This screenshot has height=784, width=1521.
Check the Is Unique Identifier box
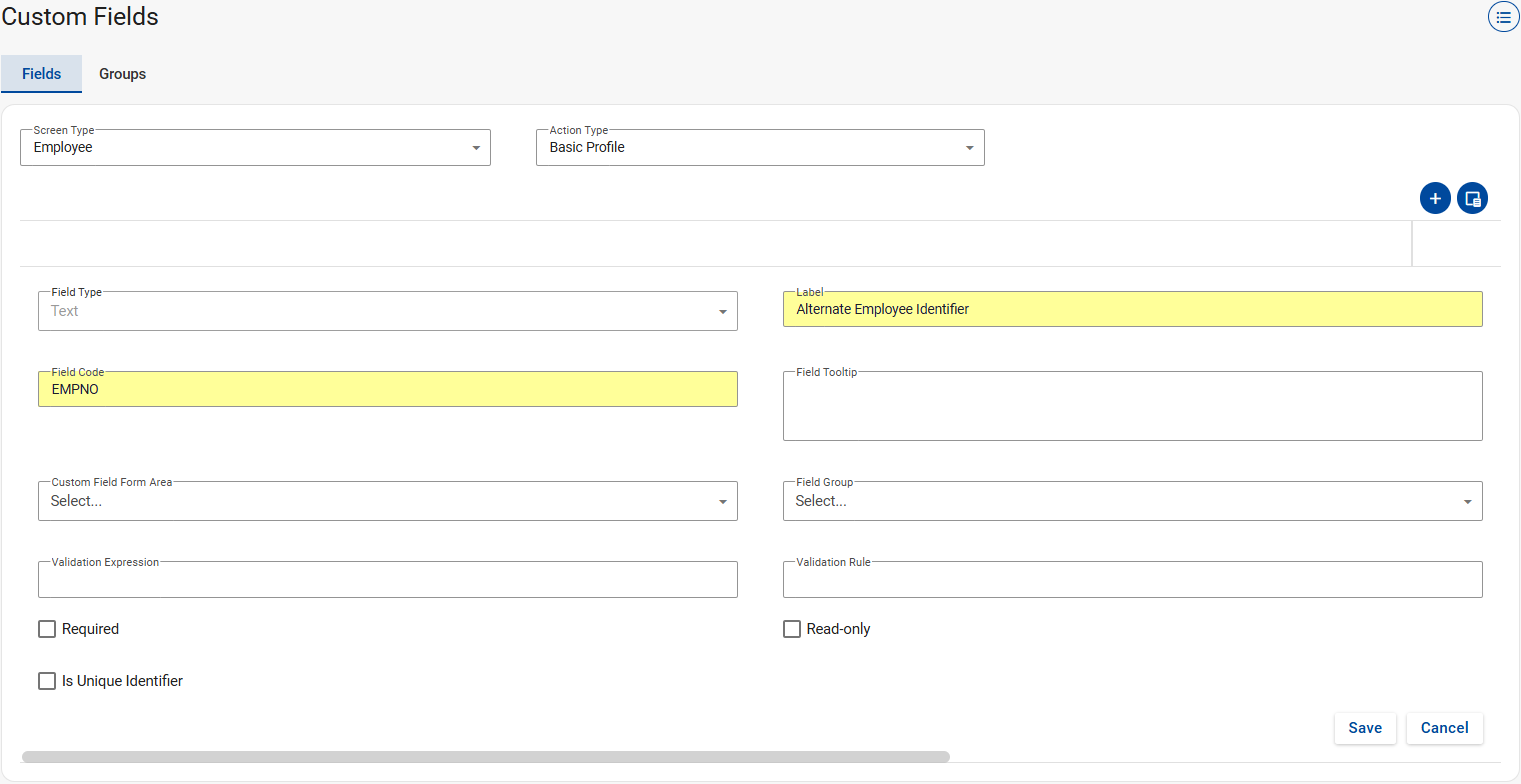click(47, 681)
